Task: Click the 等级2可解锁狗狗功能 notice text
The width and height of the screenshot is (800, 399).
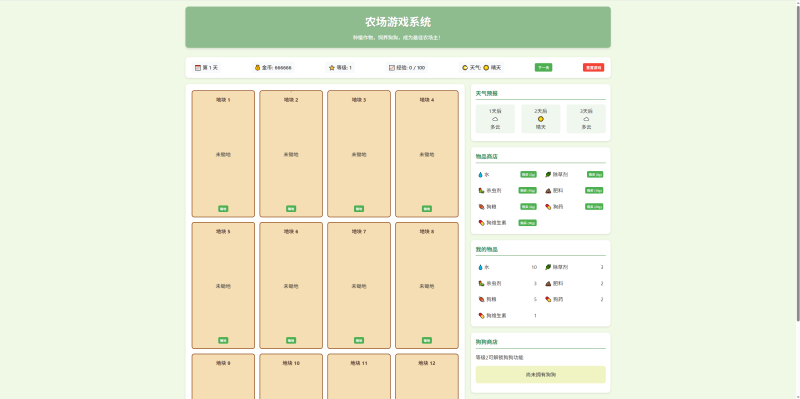Action: tap(499, 358)
